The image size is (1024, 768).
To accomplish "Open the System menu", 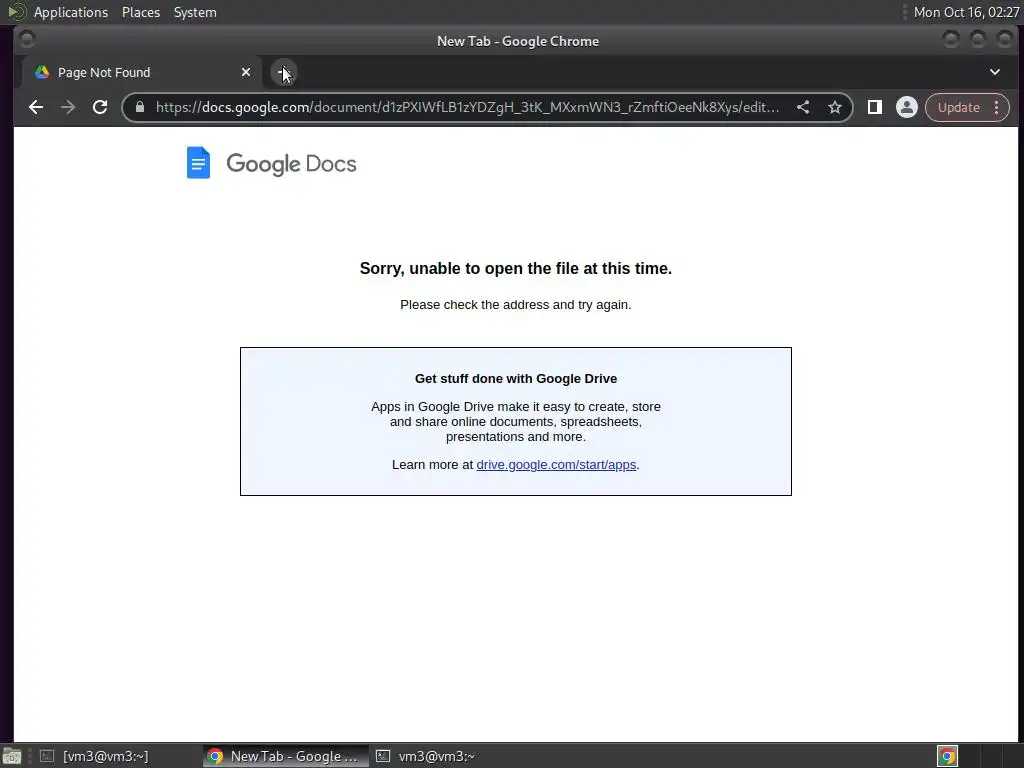I will (x=195, y=12).
